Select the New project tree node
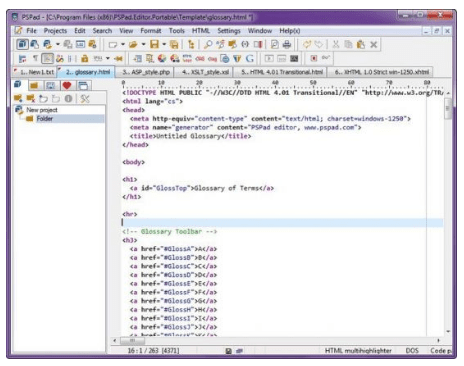 (42, 110)
